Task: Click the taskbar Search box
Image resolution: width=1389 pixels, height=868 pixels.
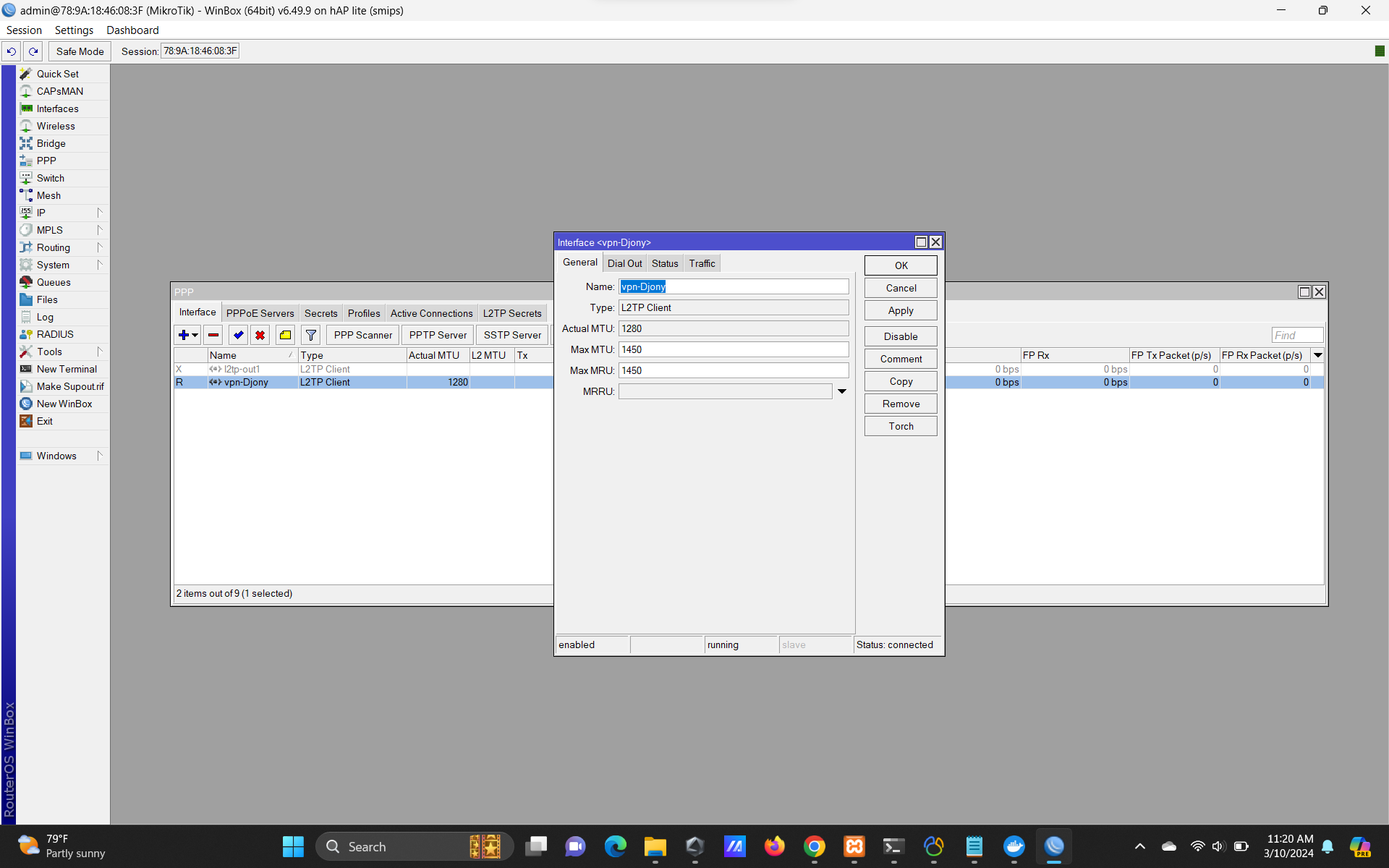Action: [x=415, y=846]
